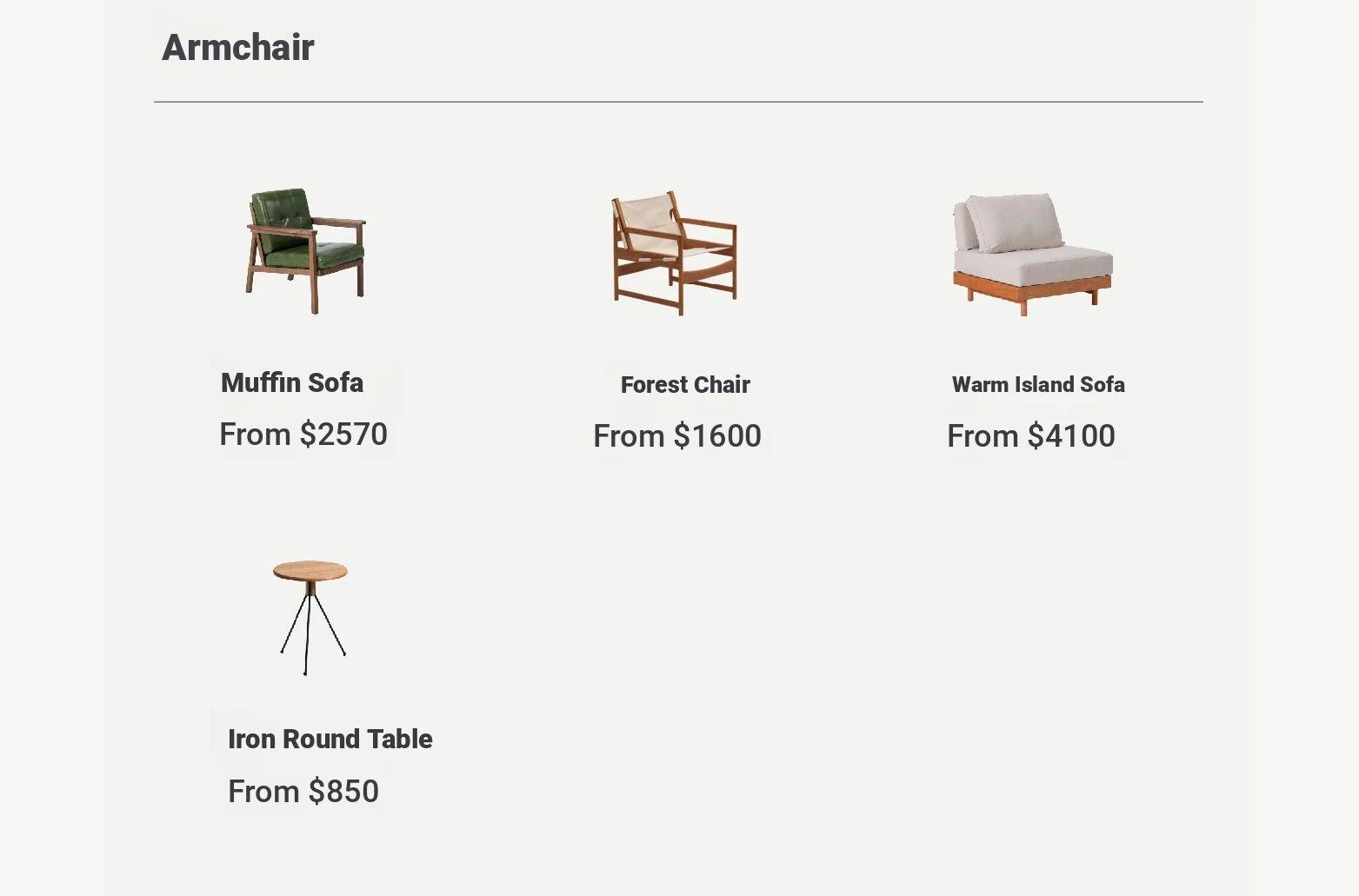Open the green Muffin Sofa product image
Viewport: 1359px width, 896px height.
[x=306, y=251]
